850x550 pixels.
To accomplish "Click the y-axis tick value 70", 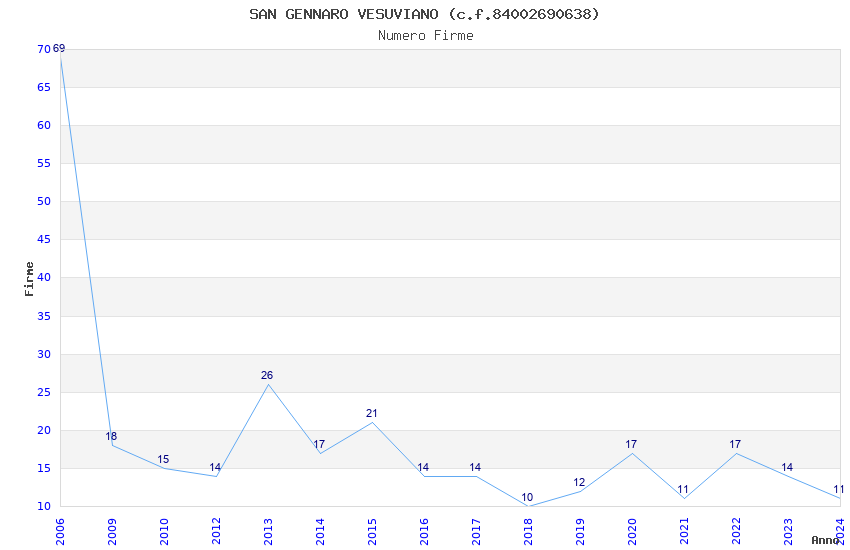I will tap(44, 49).
